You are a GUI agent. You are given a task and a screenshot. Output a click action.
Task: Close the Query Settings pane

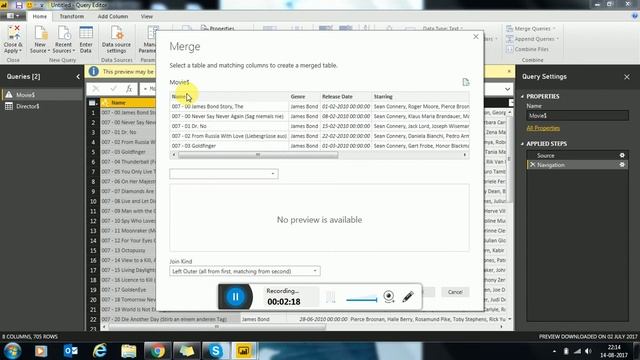tap(627, 77)
